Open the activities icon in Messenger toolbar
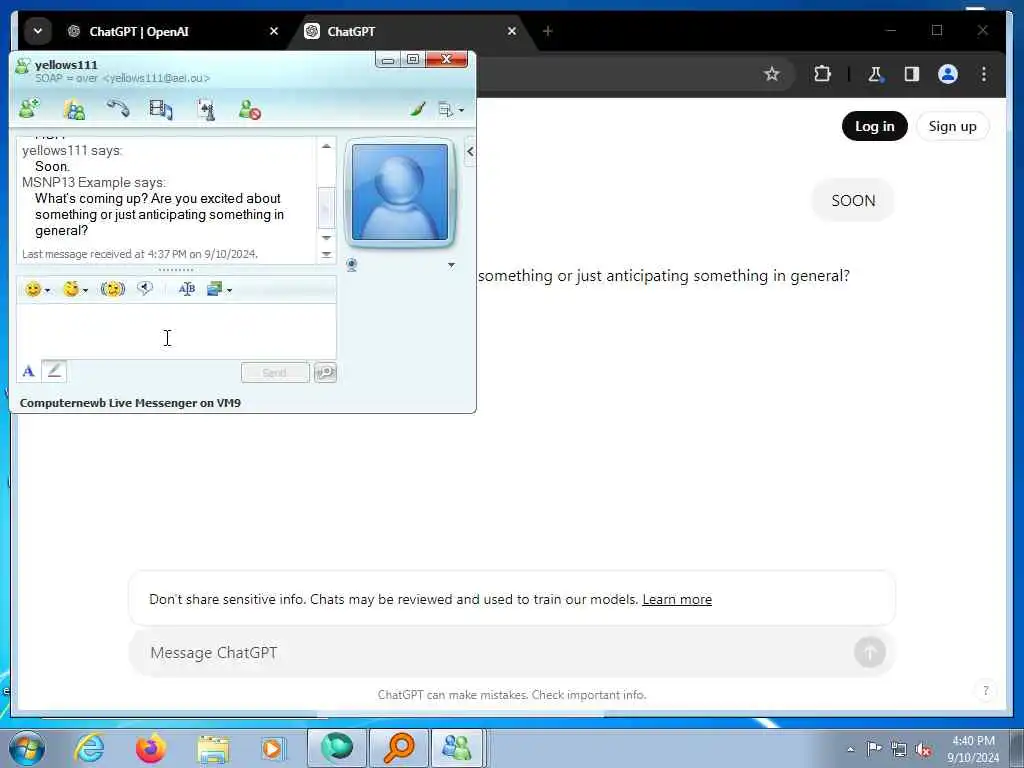The width and height of the screenshot is (1024, 768). tap(206, 109)
